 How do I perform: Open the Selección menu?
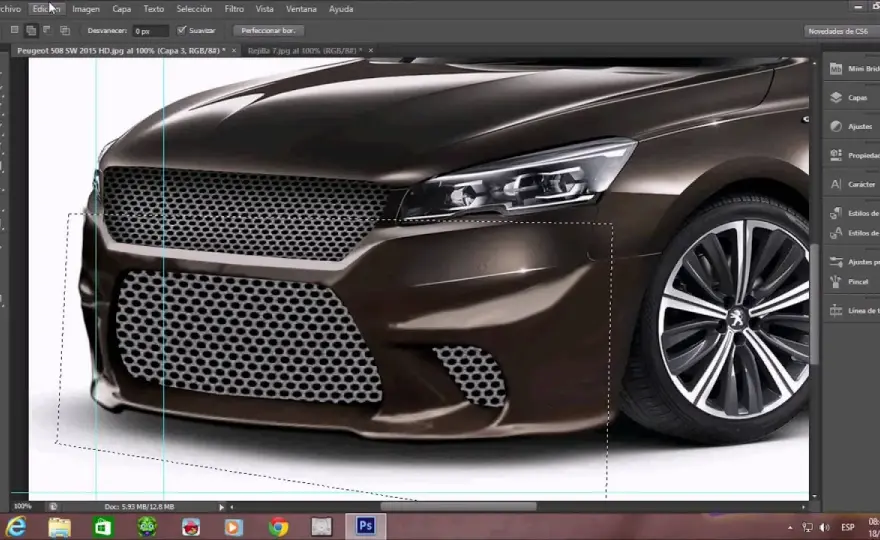point(194,9)
